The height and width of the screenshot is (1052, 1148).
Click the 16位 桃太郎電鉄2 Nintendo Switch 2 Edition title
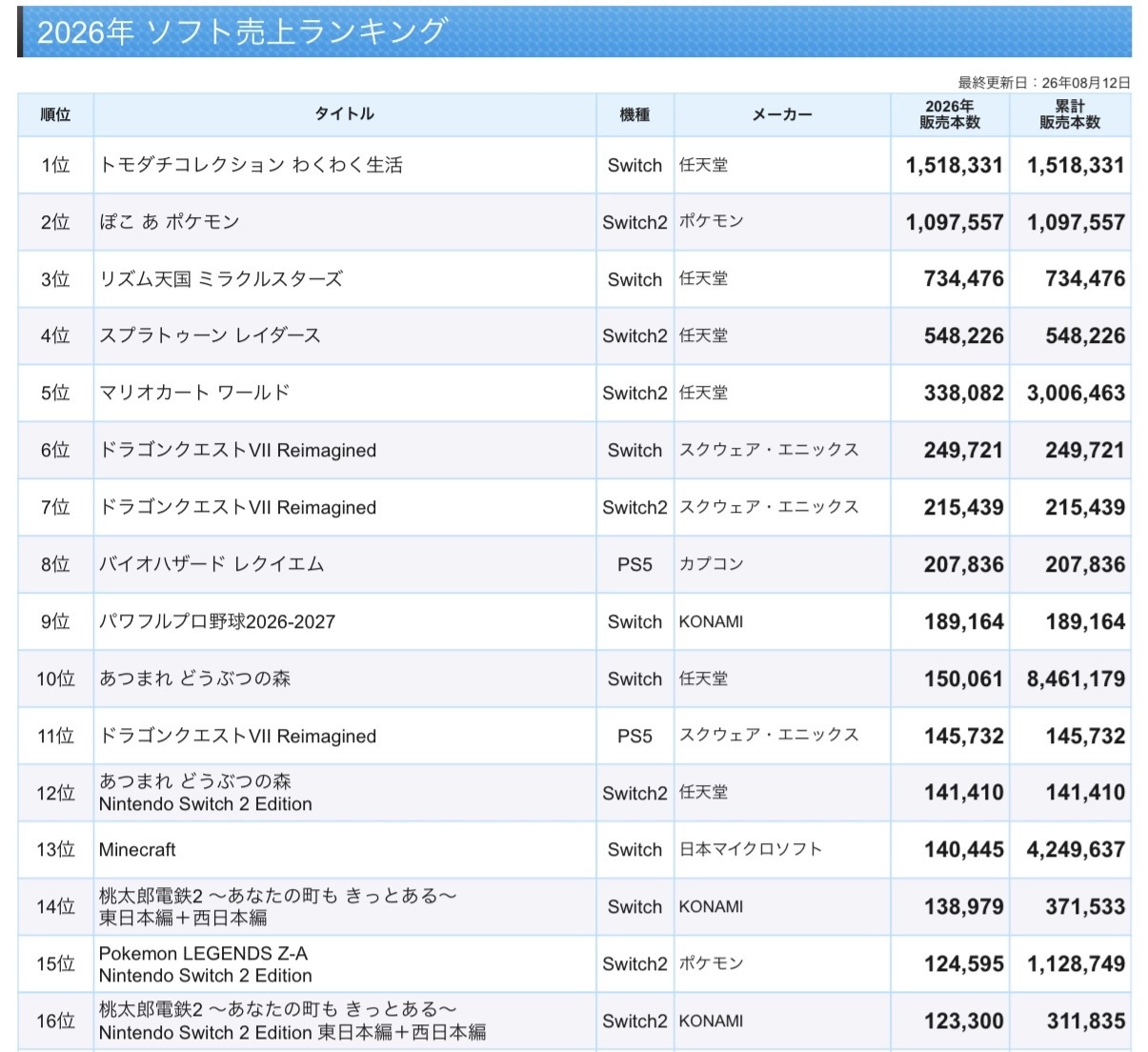click(x=292, y=1021)
